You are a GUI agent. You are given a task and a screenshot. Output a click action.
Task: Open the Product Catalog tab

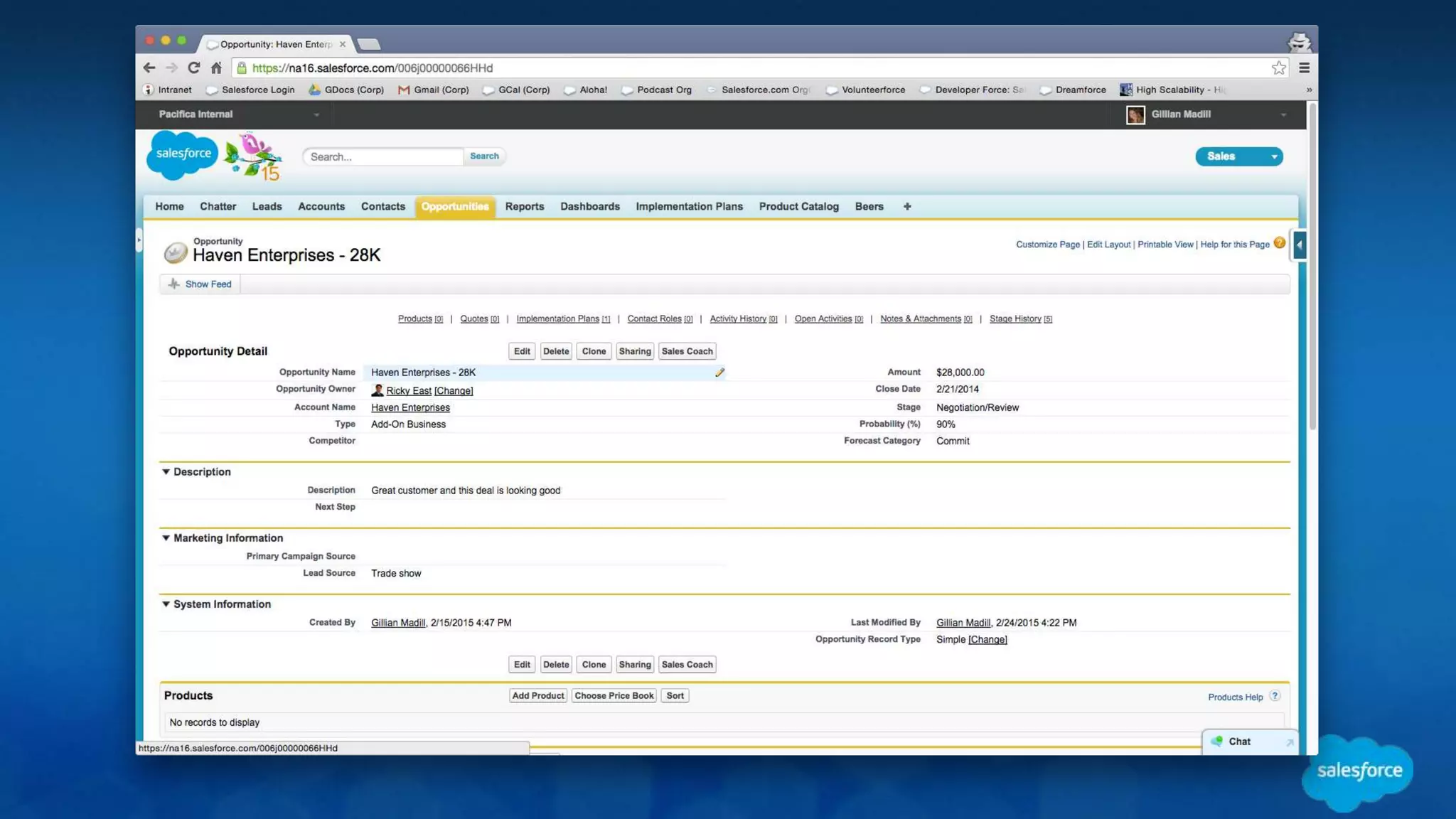798,206
